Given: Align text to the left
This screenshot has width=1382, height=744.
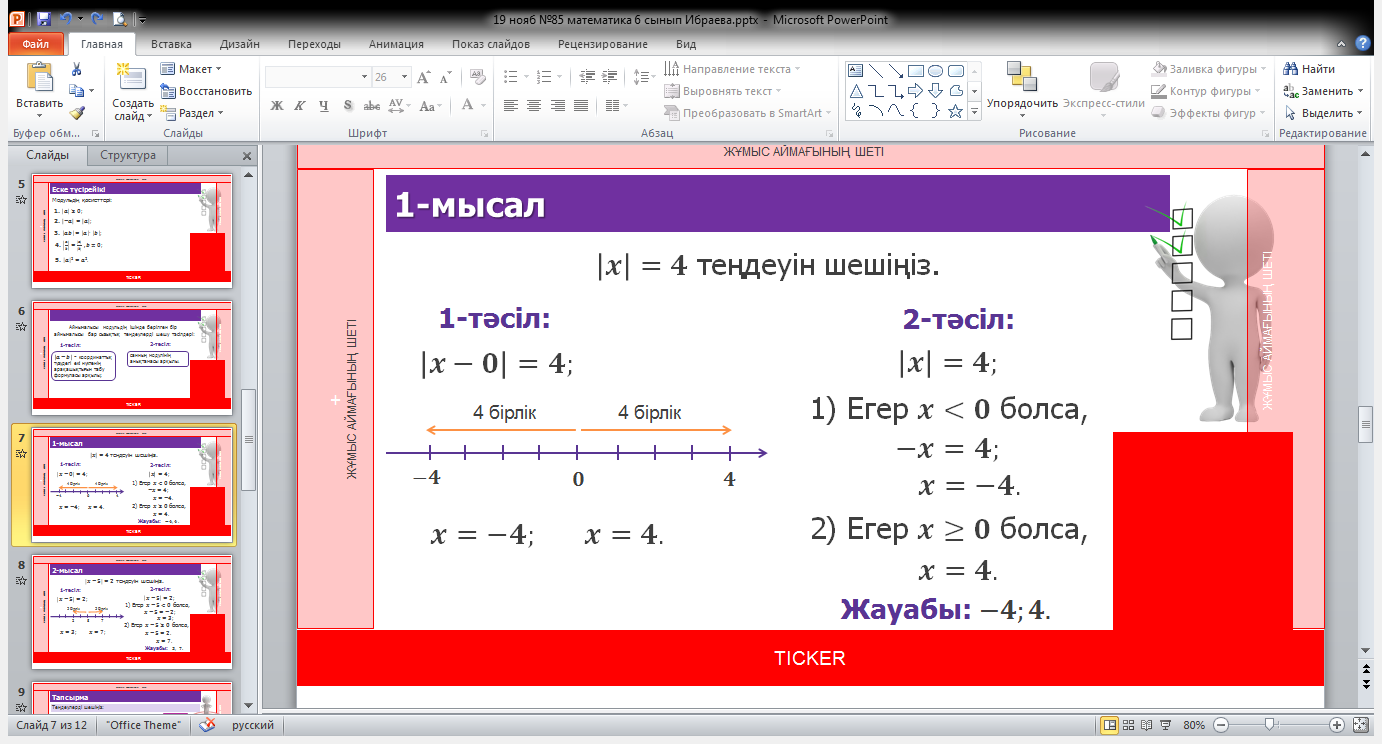Looking at the screenshot, I should [511, 105].
